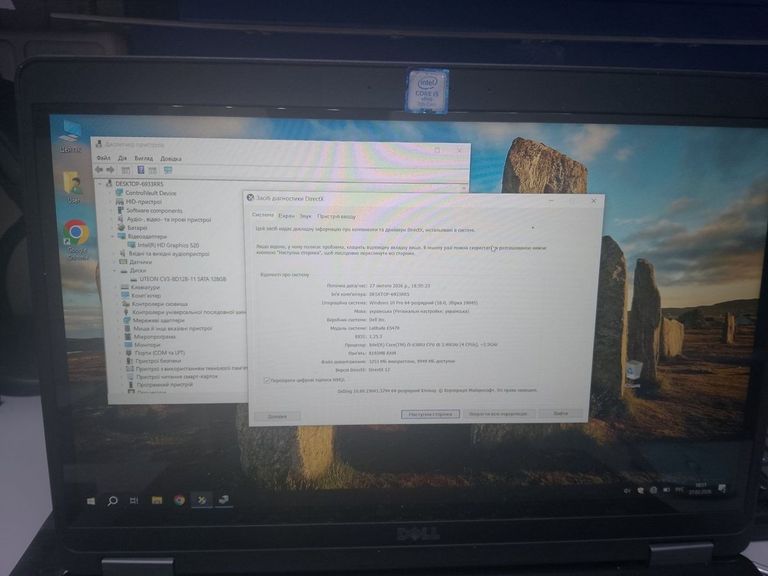Click the Chrome icon on the taskbar

tap(179, 500)
